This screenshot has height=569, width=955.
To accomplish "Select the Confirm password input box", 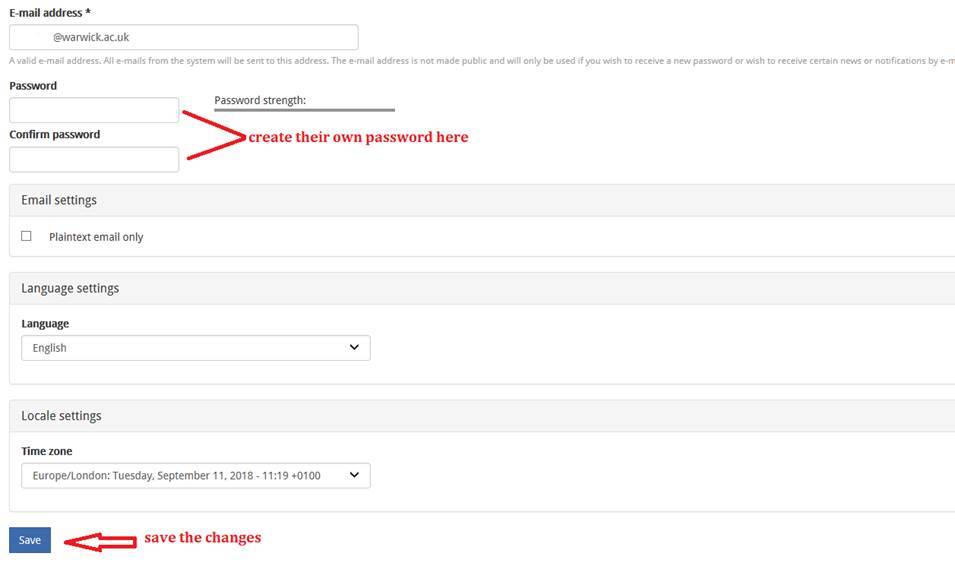I will (94, 159).
